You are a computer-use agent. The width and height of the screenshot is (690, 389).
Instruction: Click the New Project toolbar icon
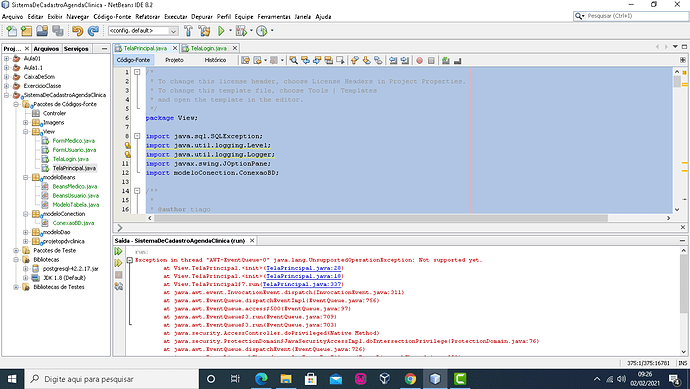(x=26, y=31)
